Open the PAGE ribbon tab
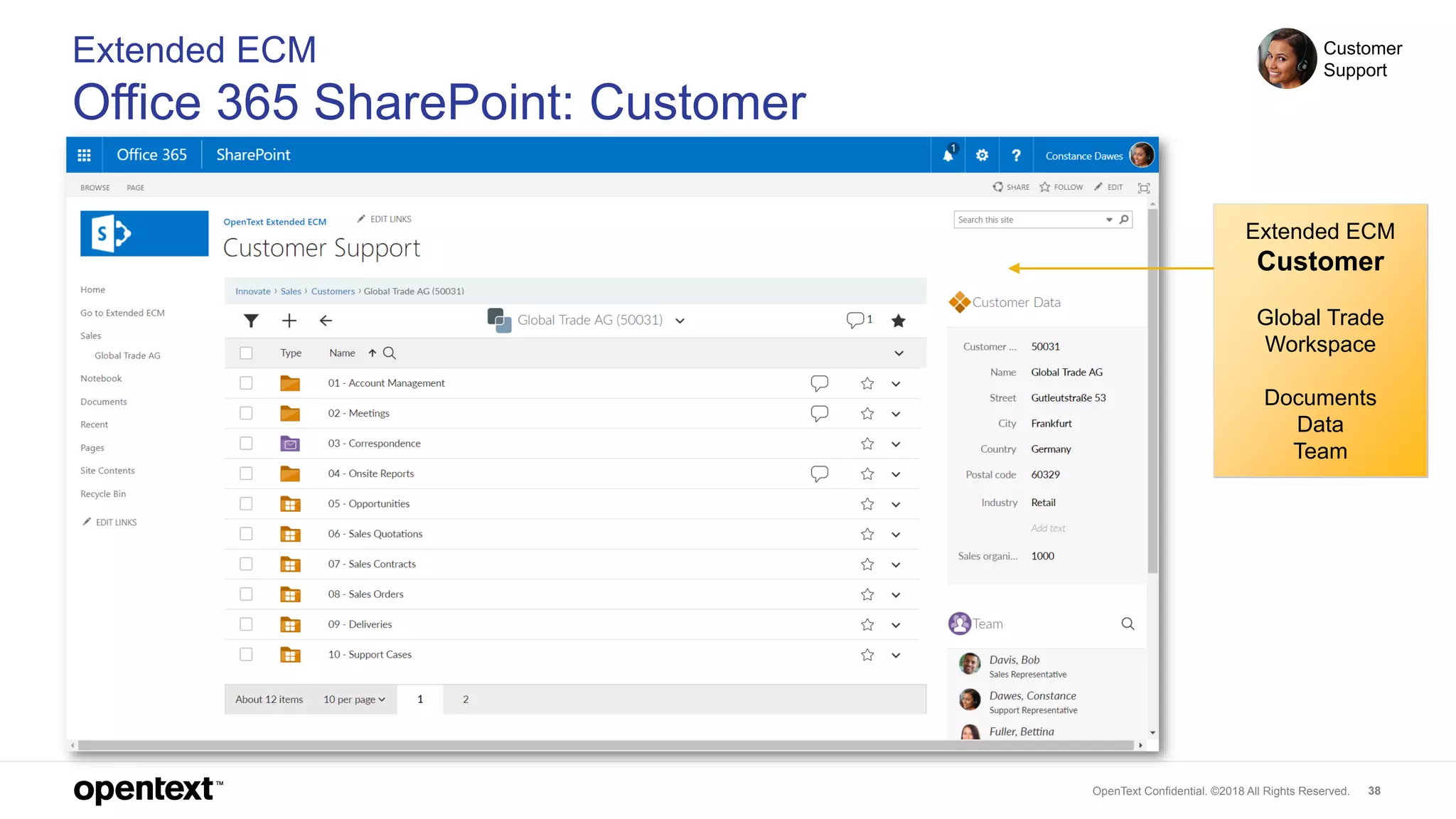The image size is (1456, 819). click(135, 188)
